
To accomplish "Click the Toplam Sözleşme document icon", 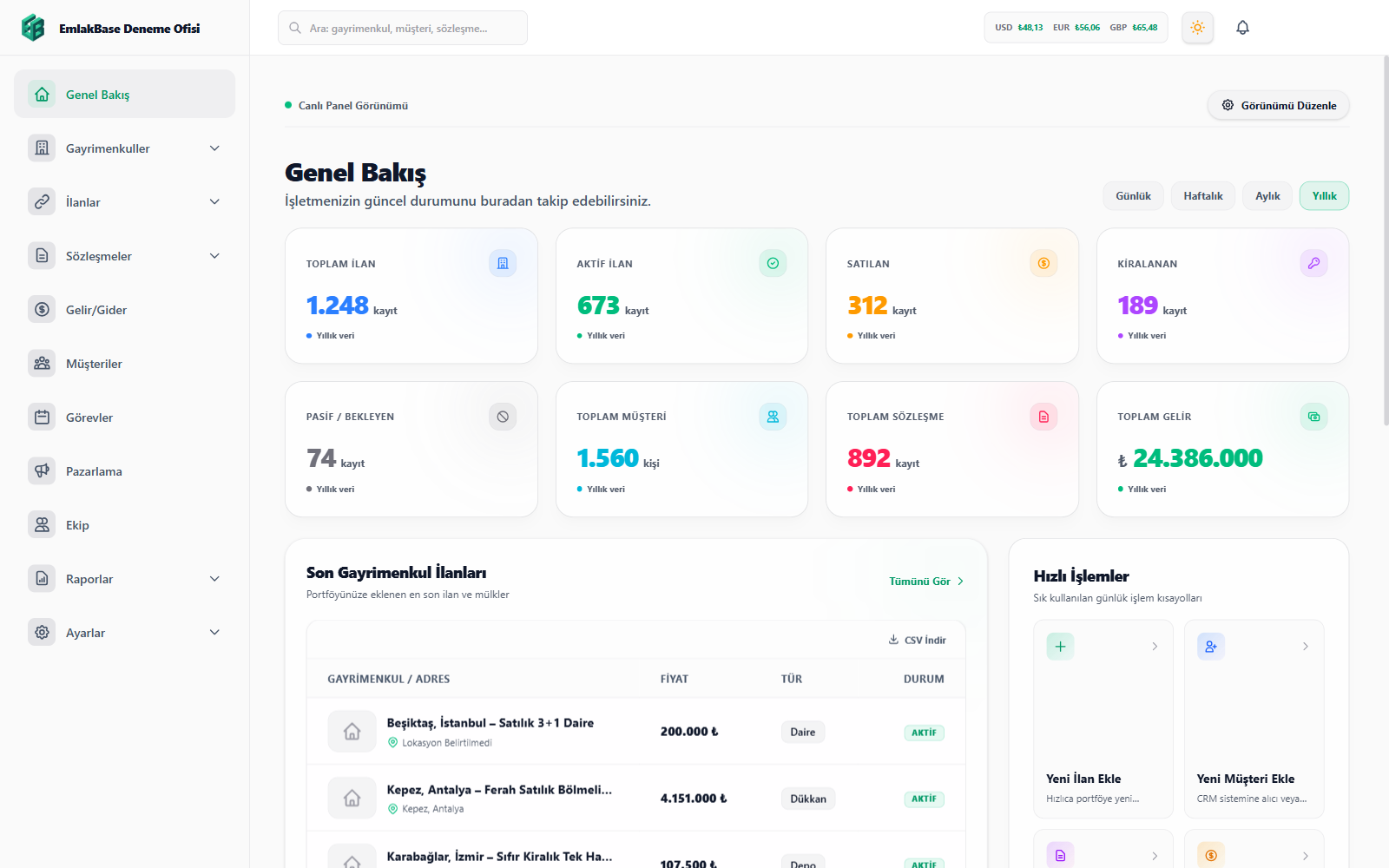I will coord(1043,417).
